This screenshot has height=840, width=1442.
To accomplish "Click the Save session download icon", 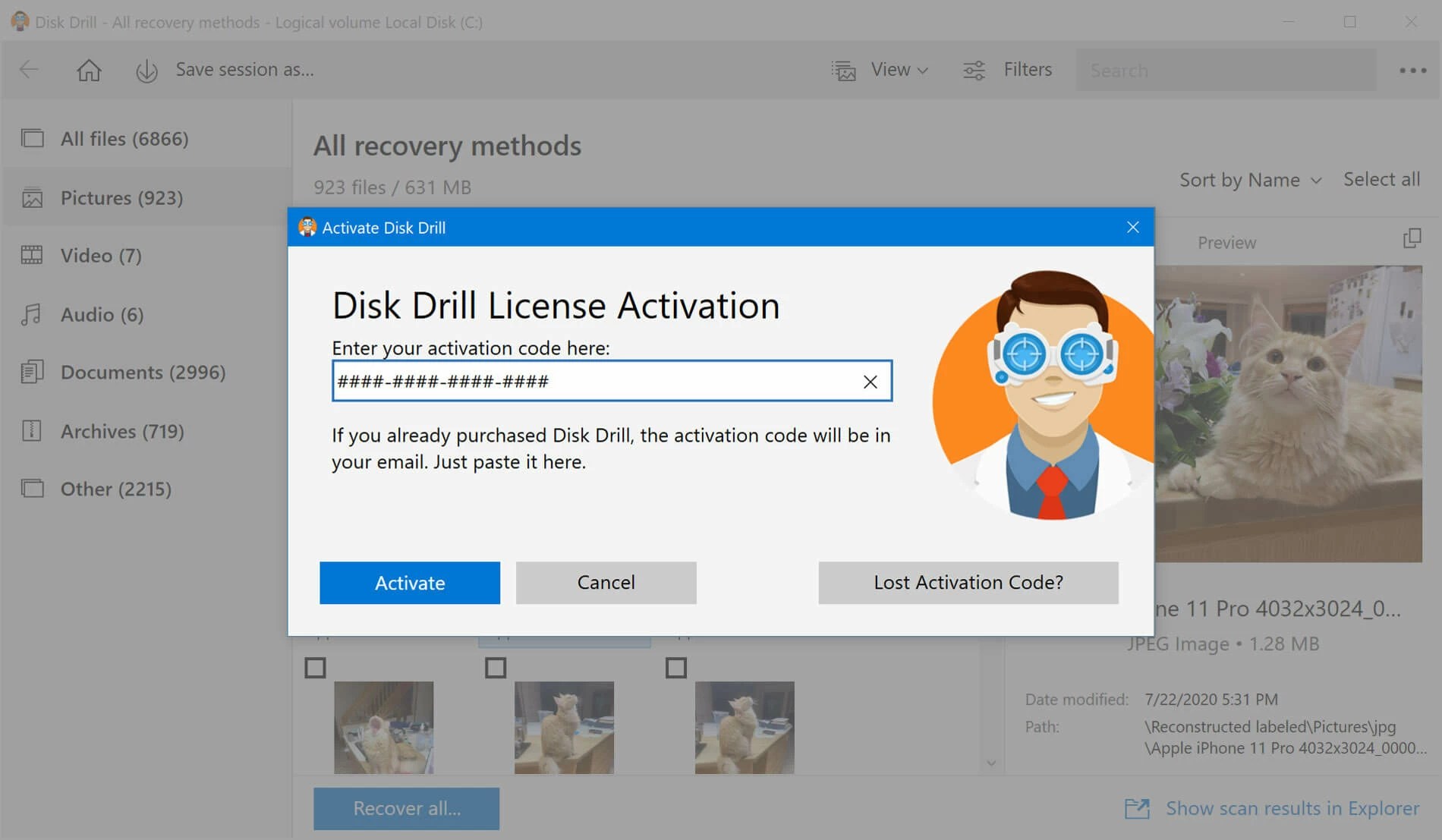I will pyautogui.click(x=146, y=69).
